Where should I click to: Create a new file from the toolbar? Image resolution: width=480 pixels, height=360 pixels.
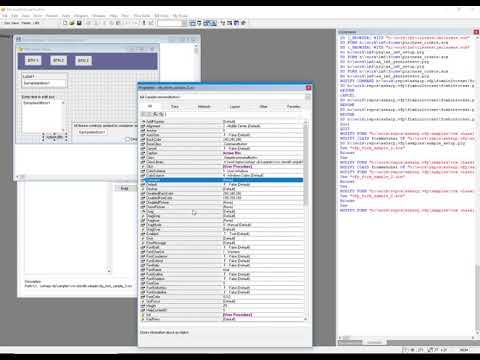[65, 23]
